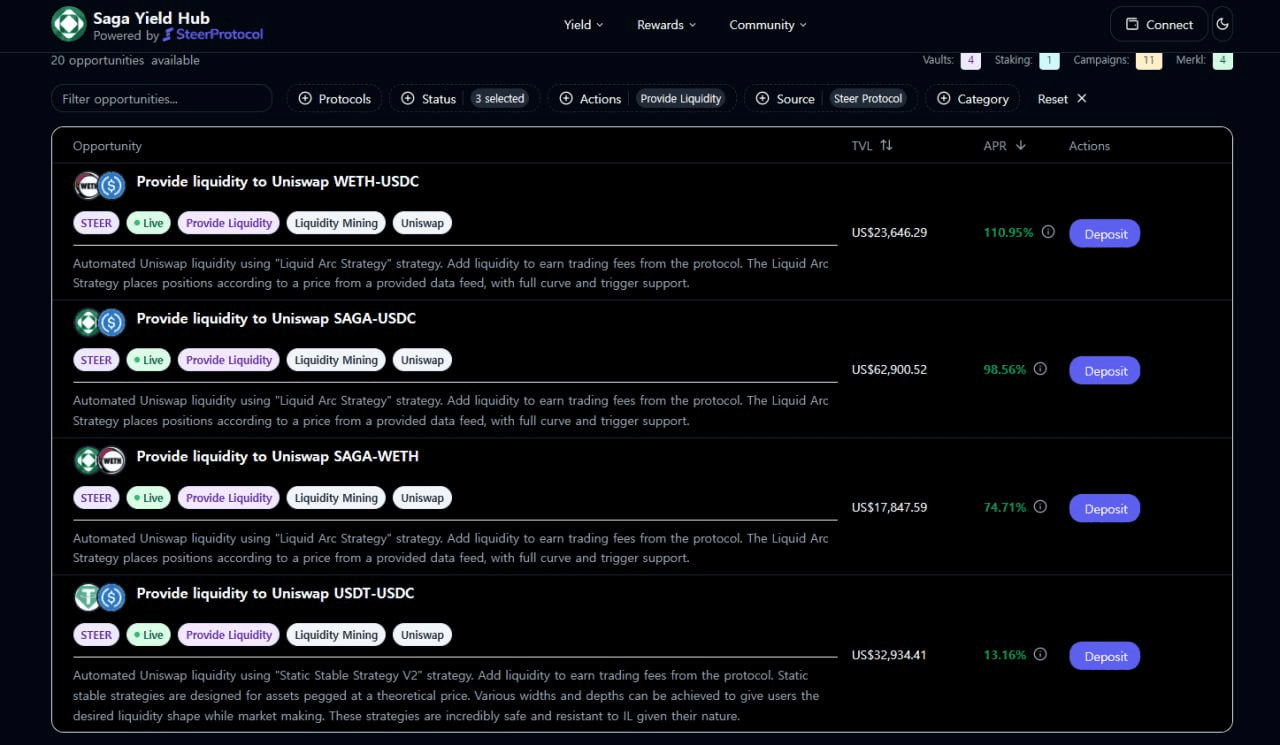Select TVL value US$32,934.41
The image size is (1280, 745).
(x=889, y=656)
